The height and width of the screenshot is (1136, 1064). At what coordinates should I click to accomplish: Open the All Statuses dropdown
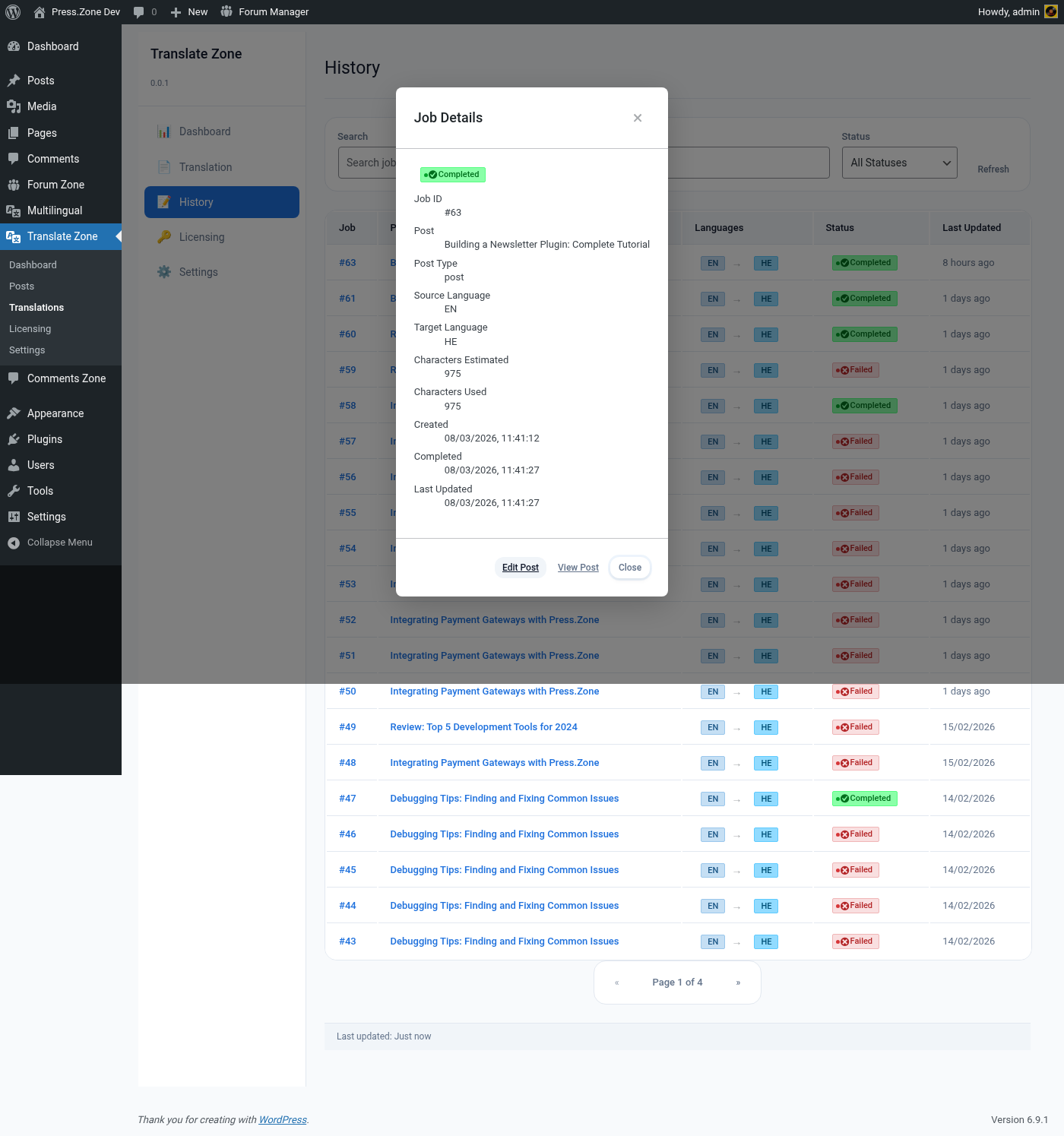[899, 163]
